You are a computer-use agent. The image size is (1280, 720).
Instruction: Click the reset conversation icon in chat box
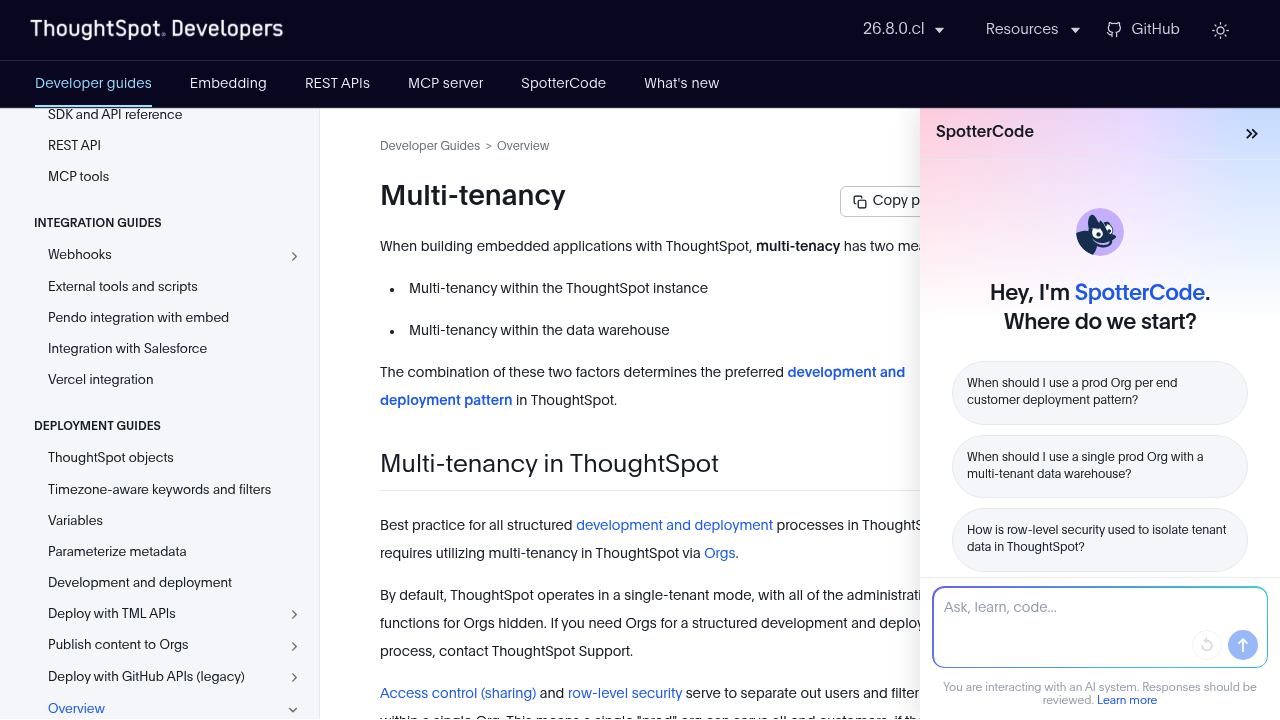point(1207,645)
